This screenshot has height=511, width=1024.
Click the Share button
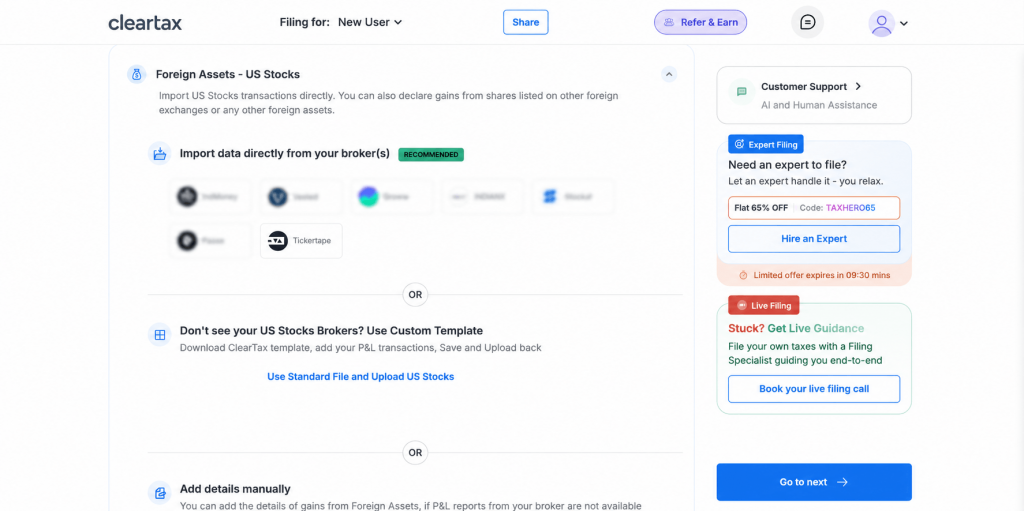pos(526,22)
